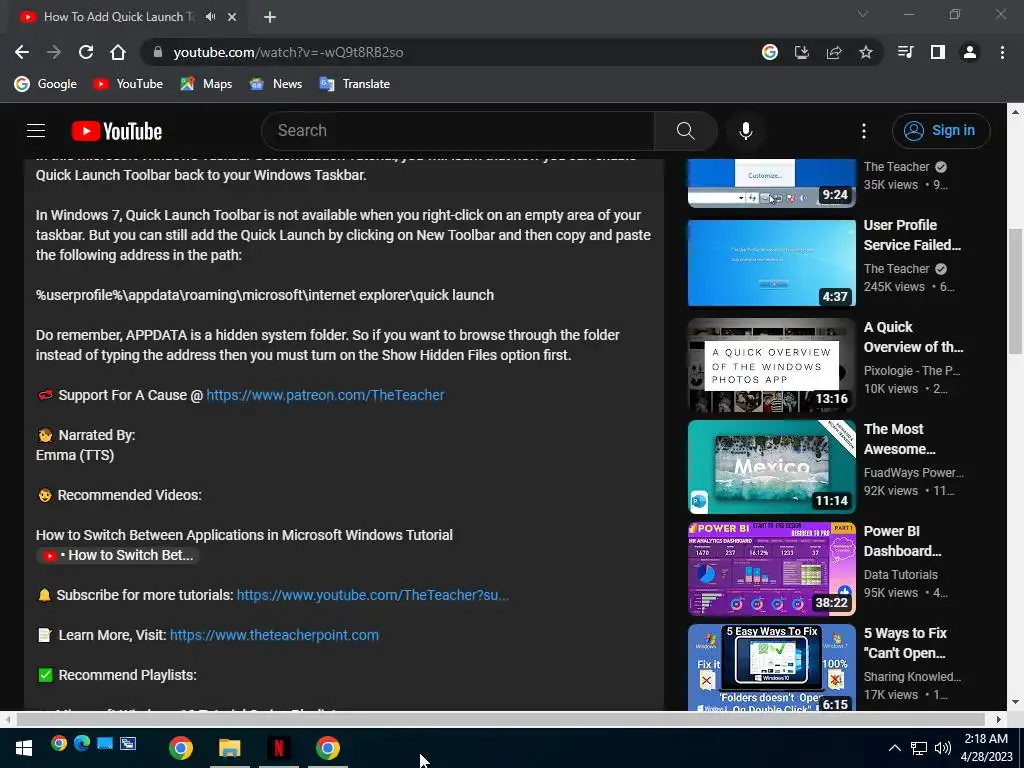The image size is (1024, 768).
Task: Install app icon in address bar
Action: [801, 52]
